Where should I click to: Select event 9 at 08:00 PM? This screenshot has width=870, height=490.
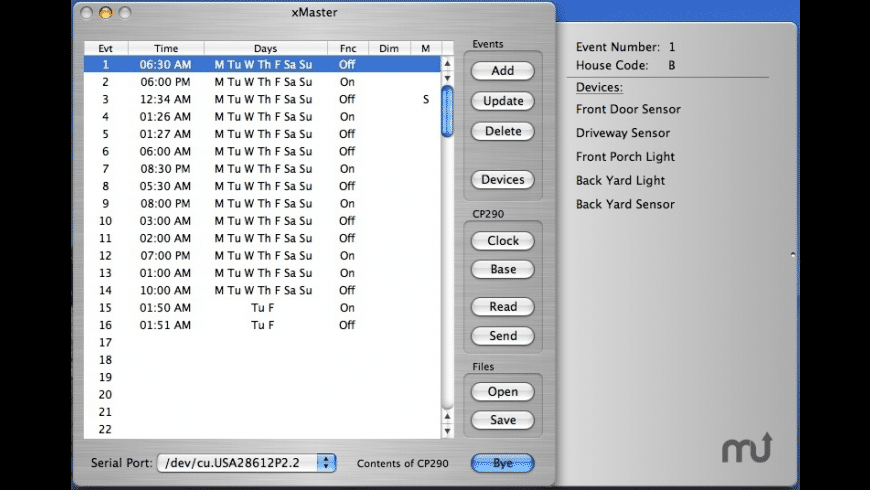262,203
